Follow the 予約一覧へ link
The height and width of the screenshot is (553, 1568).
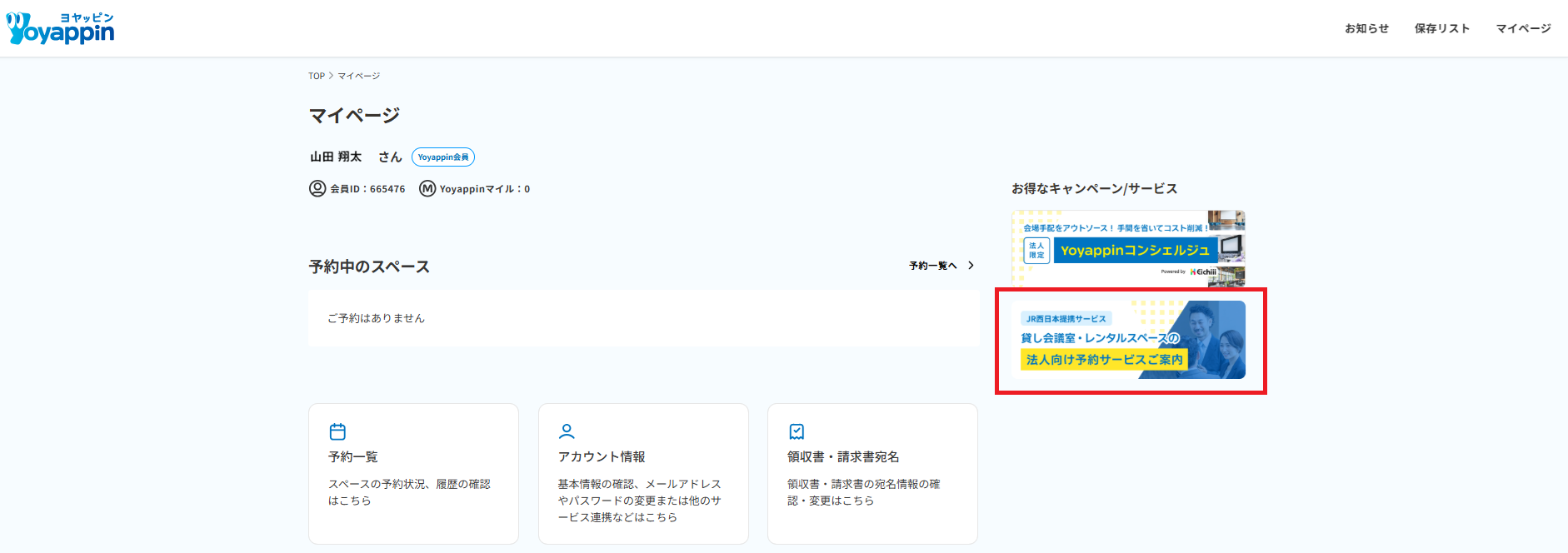[x=932, y=266]
